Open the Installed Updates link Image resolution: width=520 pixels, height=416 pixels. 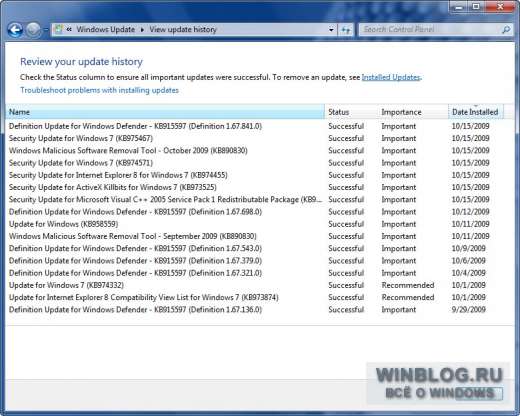coord(391,77)
